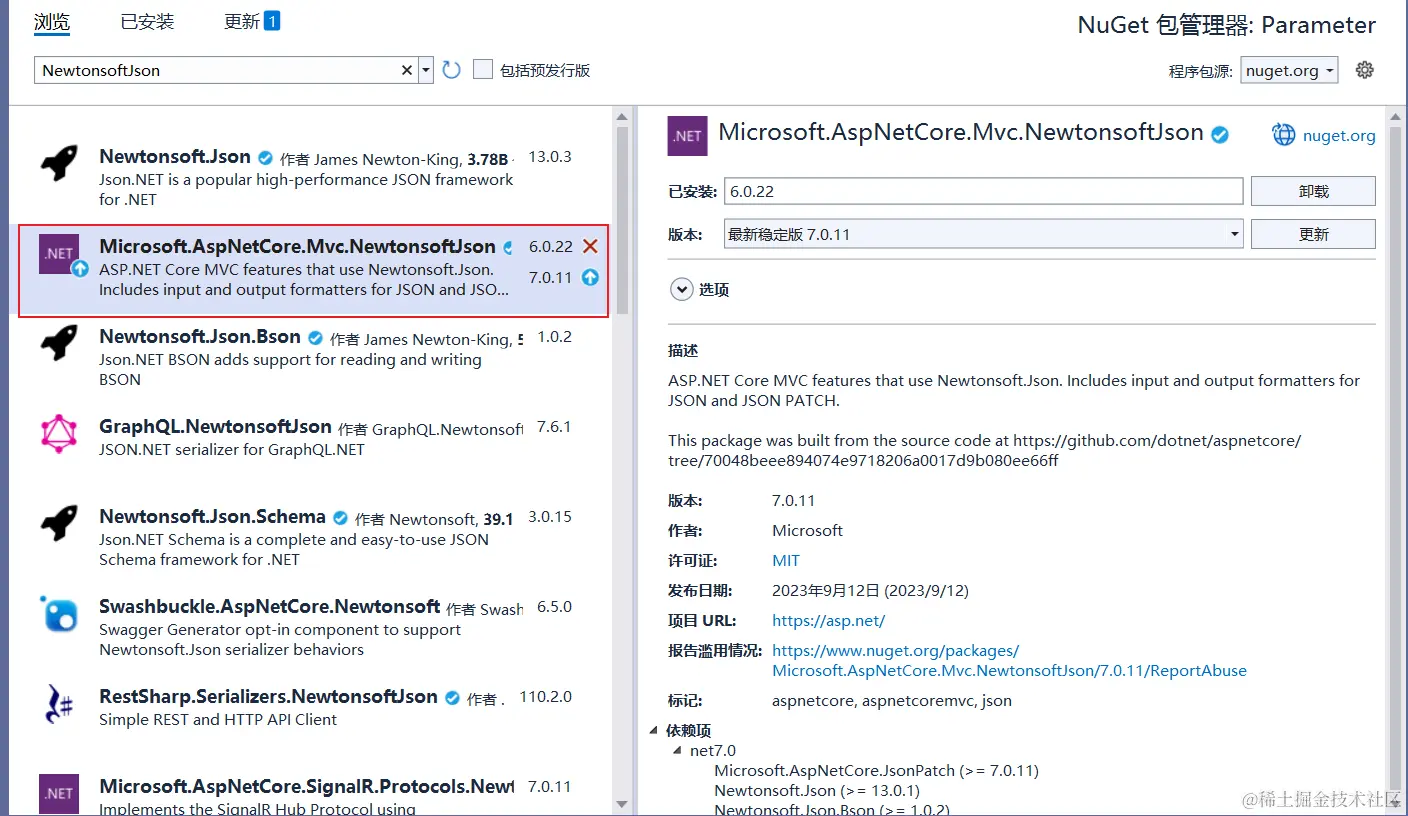The height and width of the screenshot is (816, 1408).
Task: Collapse the 依赖项 dependencies tree
Action: (x=654, y=731)
